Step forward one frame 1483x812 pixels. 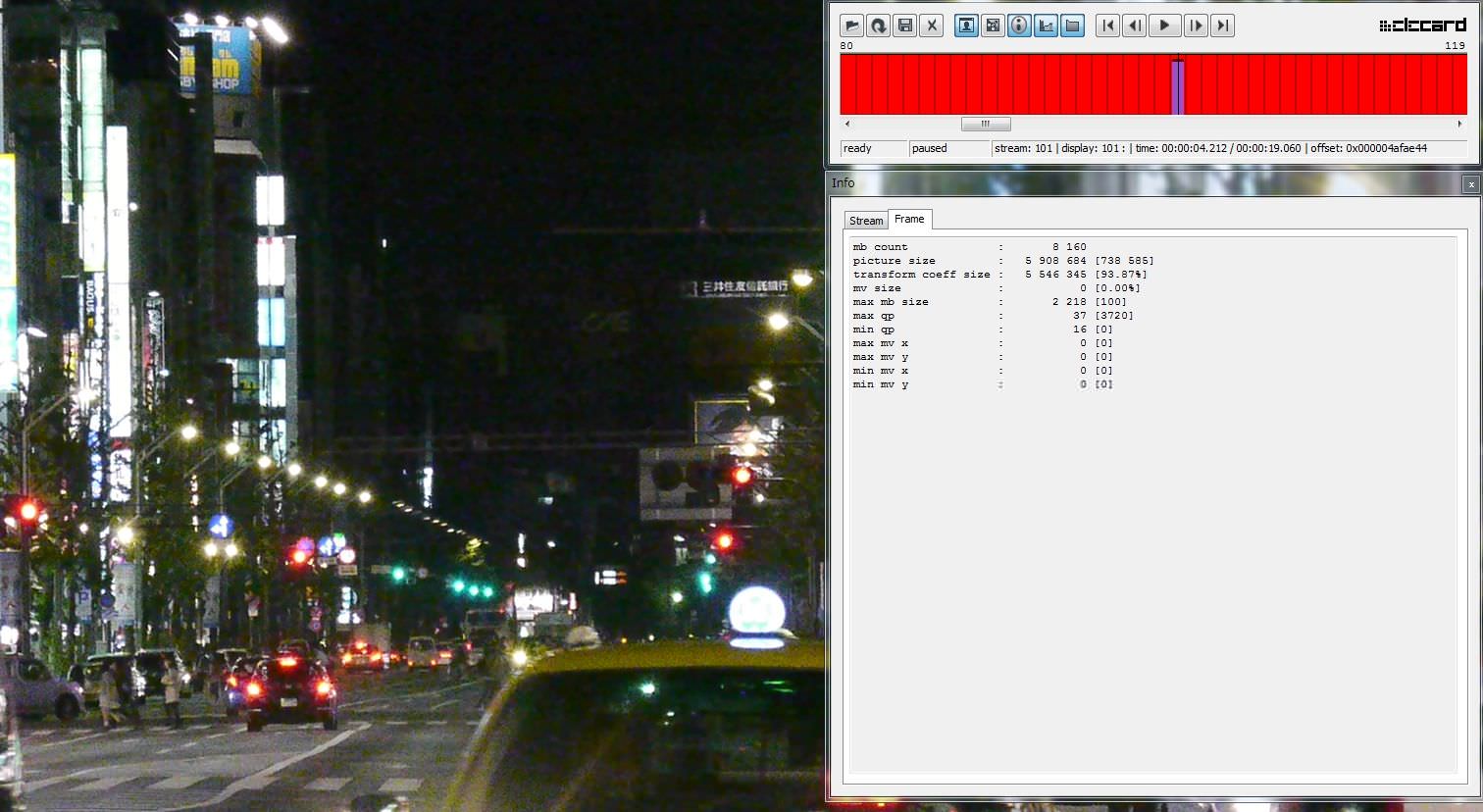(1195, 25)
